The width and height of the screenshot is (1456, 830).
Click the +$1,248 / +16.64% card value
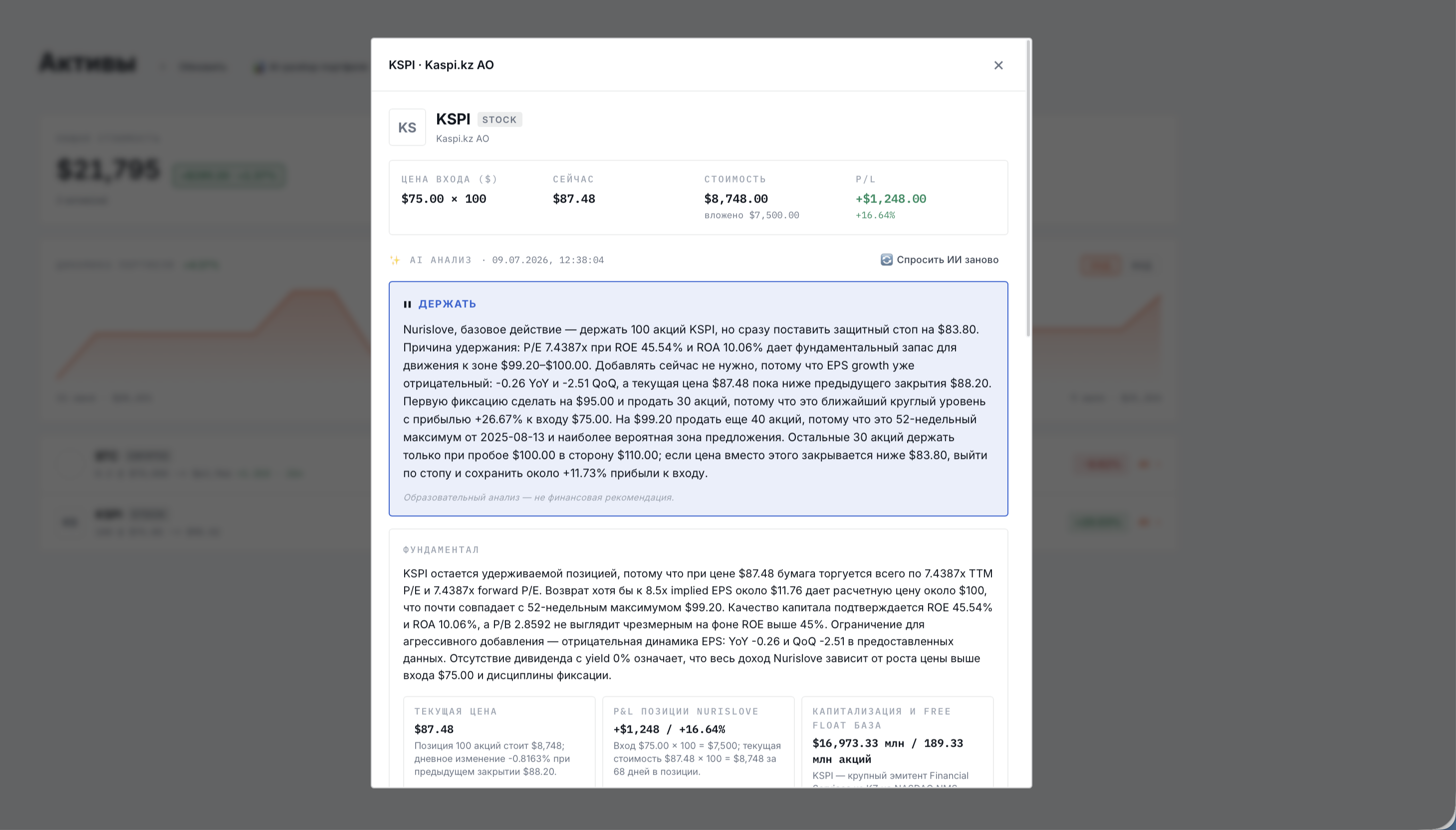click(x=669, y=729)
